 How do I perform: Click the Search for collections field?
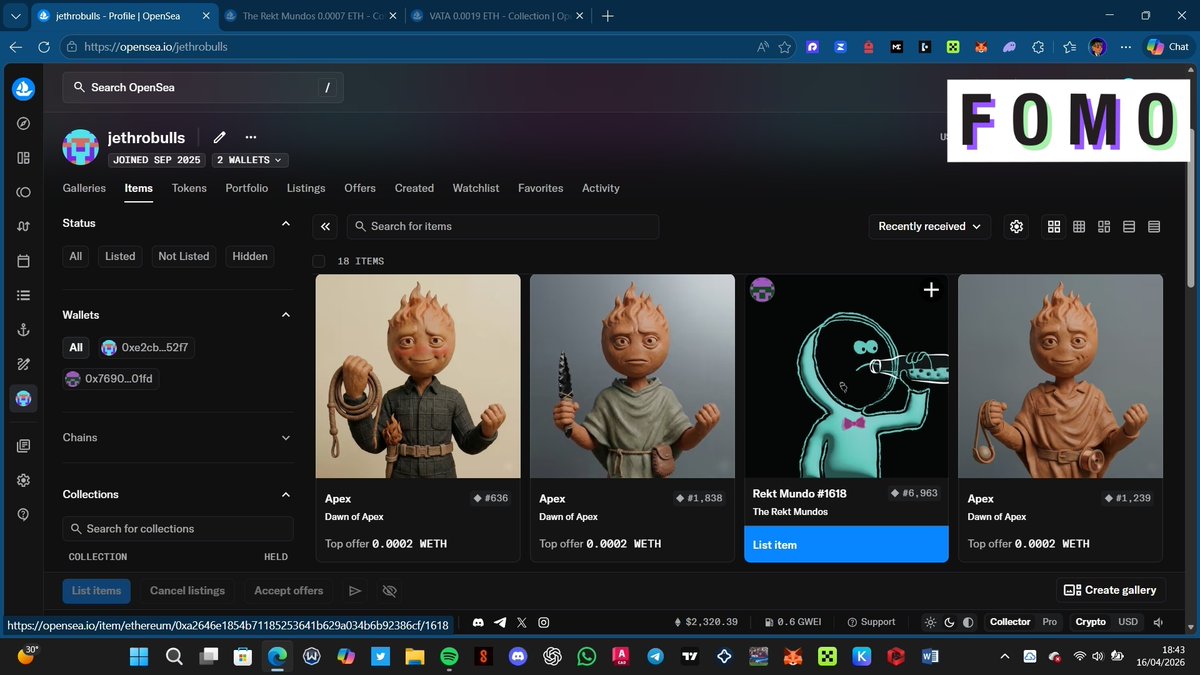point(178,529)
